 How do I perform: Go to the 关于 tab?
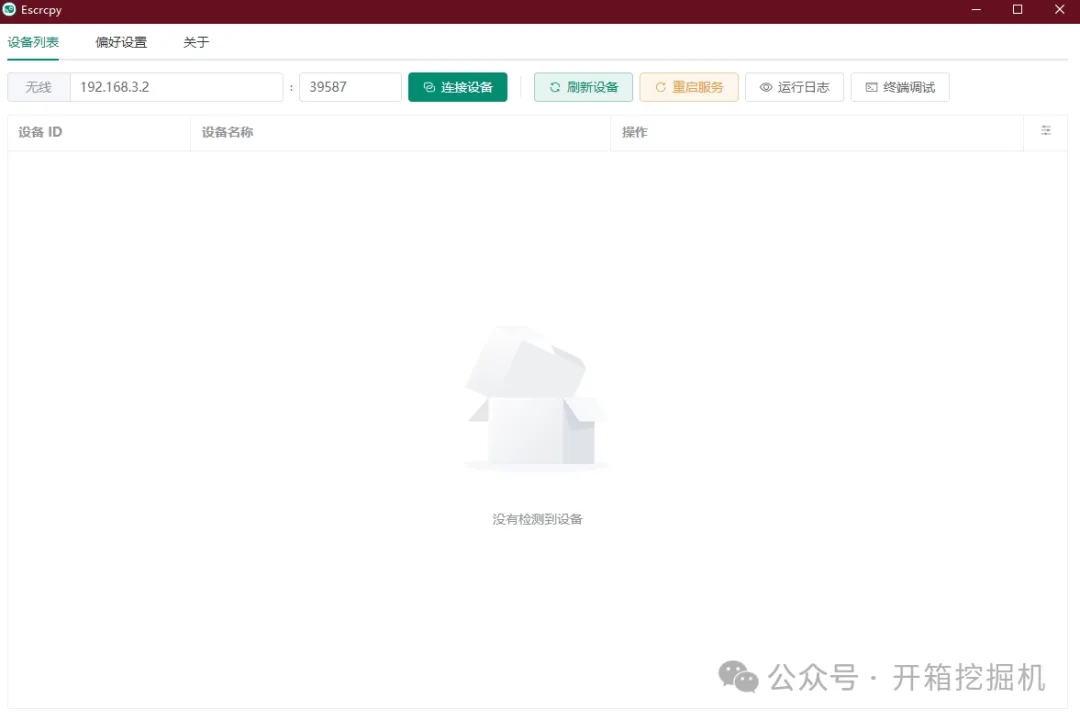tap(196, 43)
